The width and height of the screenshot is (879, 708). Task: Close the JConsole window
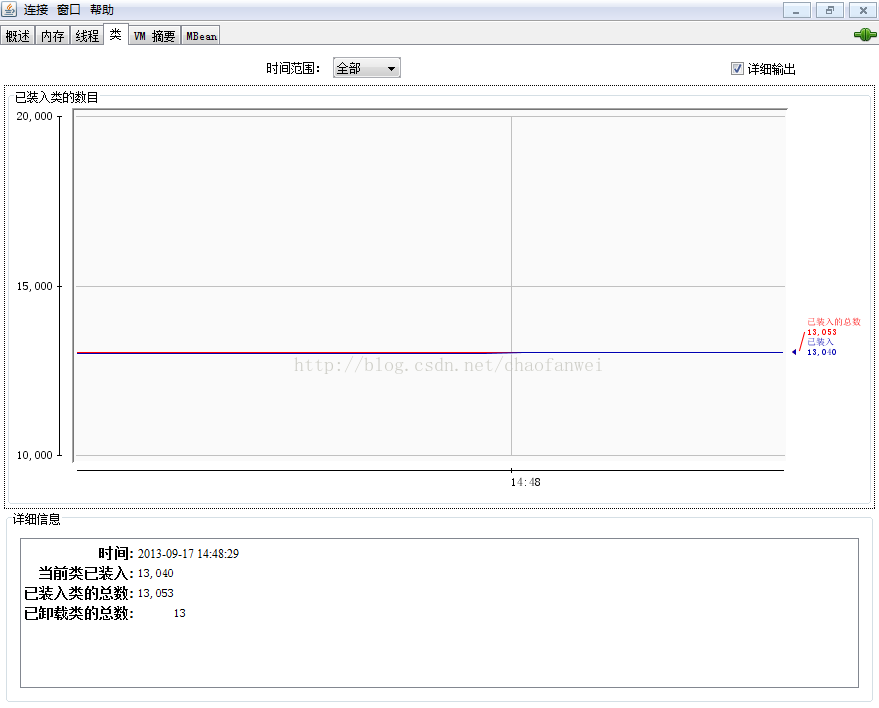pos(863,10)
